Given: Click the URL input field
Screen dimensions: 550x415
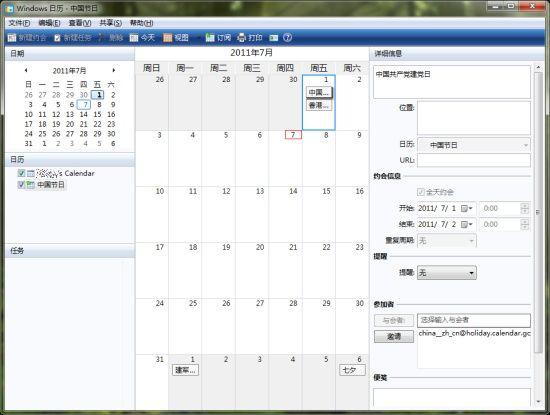Looking at the screenshot, I should click(474, 160).
